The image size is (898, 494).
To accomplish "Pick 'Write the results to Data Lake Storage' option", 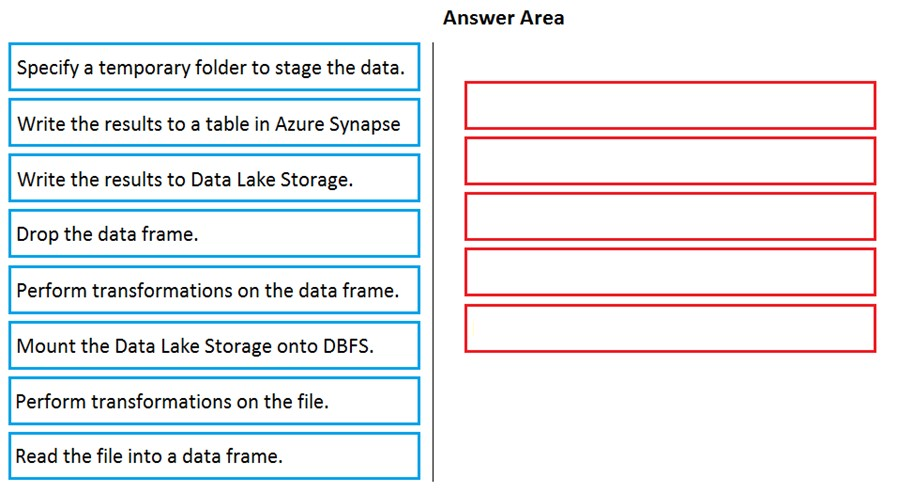I will point(214,178).
